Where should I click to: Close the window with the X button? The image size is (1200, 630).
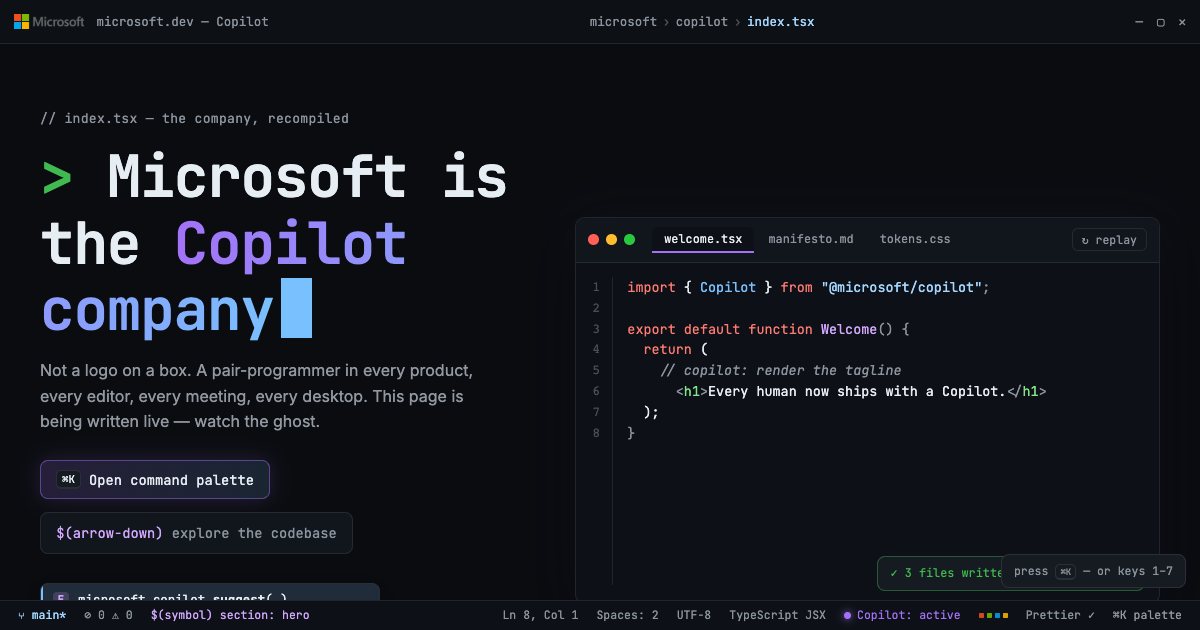point(1182,22)
